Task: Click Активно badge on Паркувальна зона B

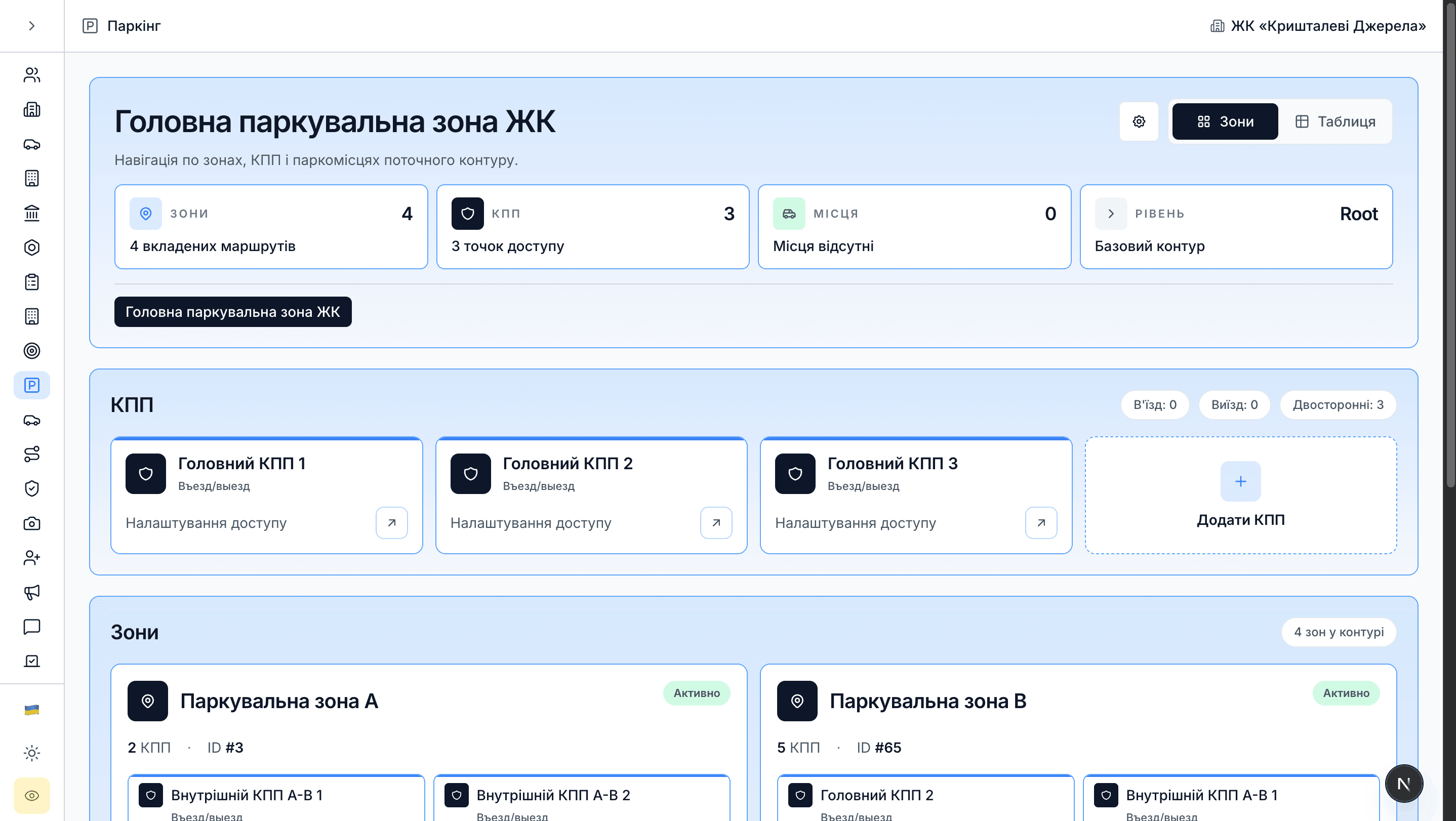Action: 1346,693
